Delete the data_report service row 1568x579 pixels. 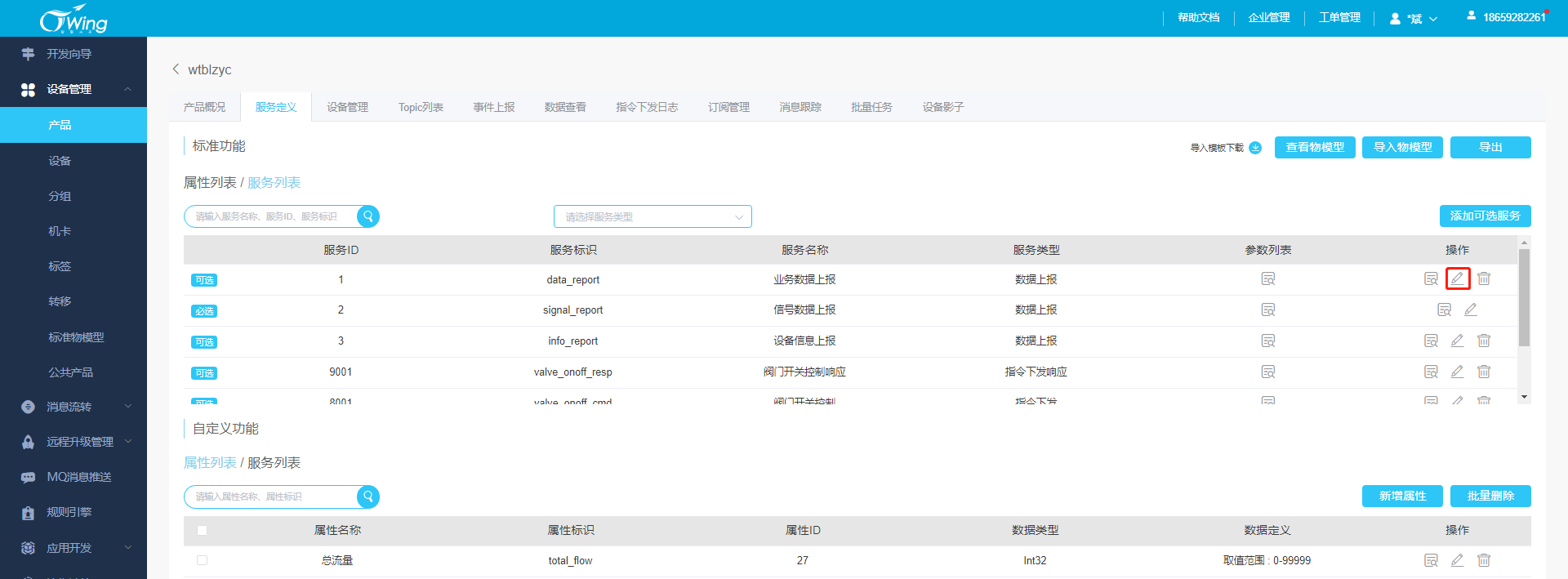tap(1484, 278)
